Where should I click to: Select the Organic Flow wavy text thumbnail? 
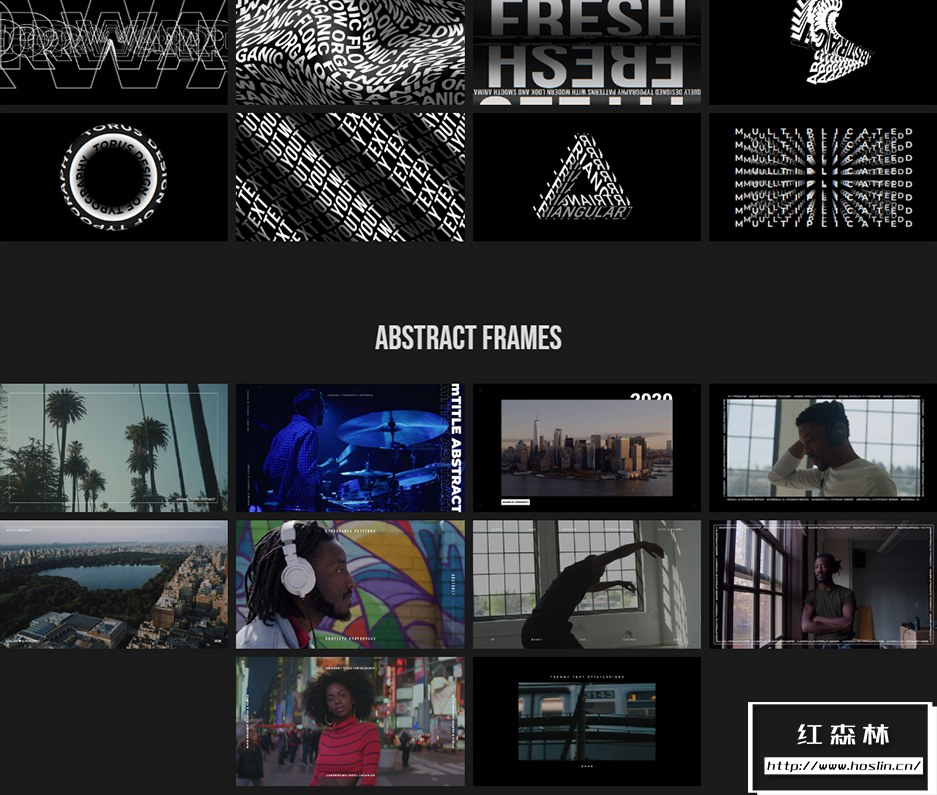(350, 52)
